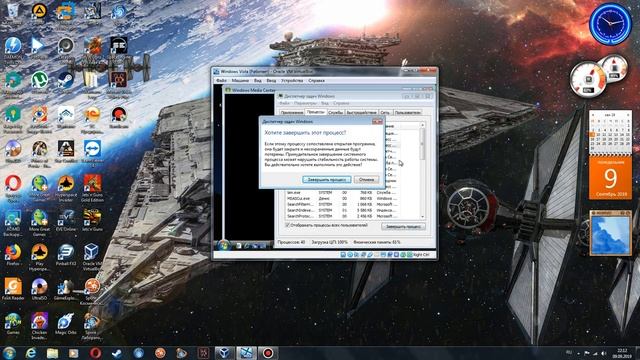Select the SearchIndexer process row

click(x=342, y=210)
